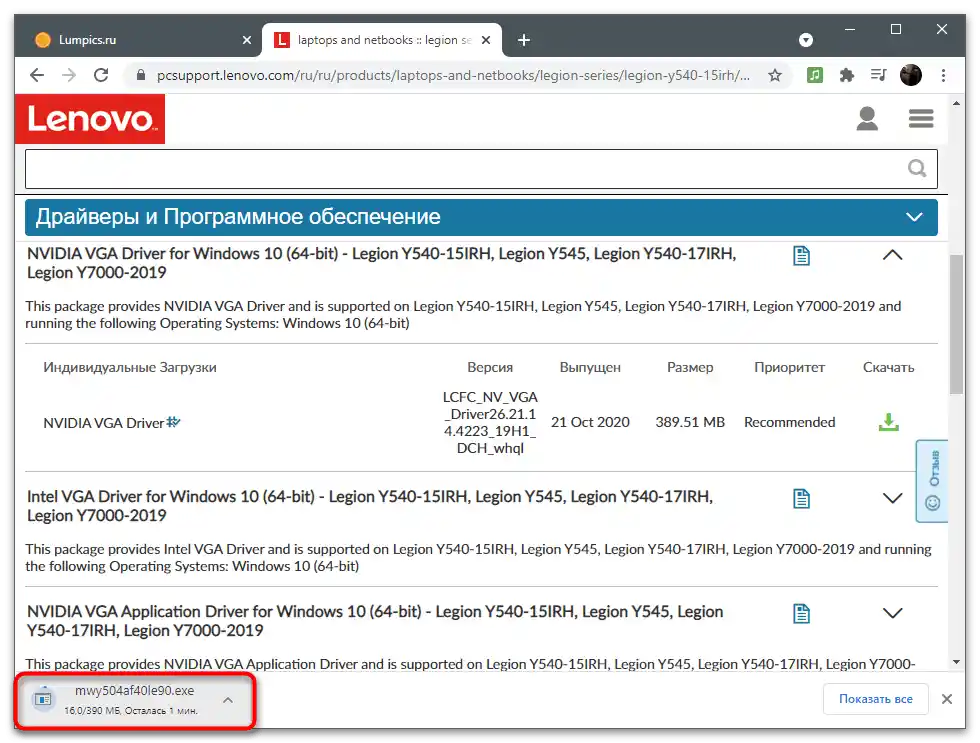Screen dimensions: 980x743
Task: Open the Chrome profile avatar
Action: (911, 76)
